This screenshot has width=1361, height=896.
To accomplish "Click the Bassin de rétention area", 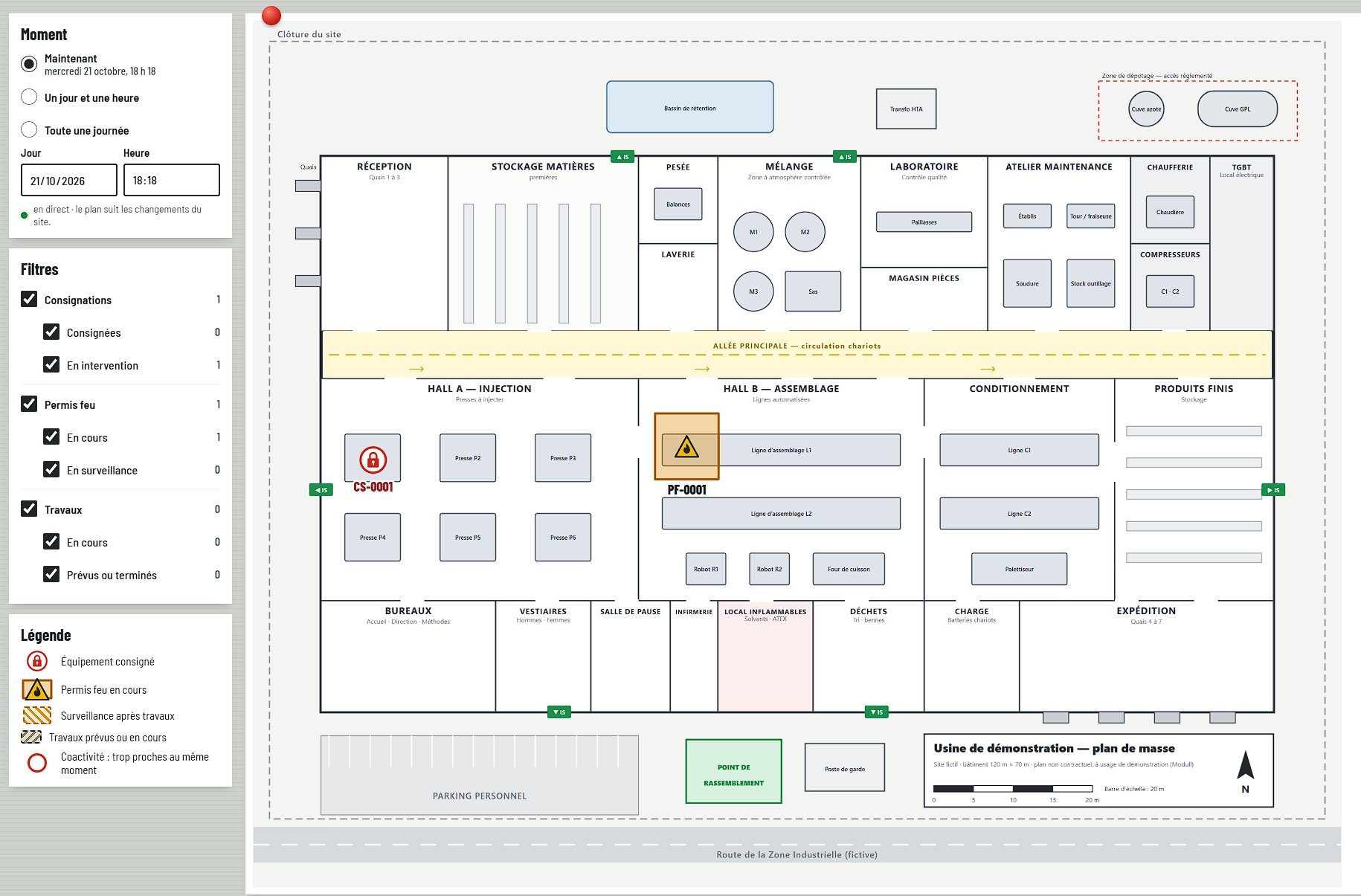I will 690,107.
